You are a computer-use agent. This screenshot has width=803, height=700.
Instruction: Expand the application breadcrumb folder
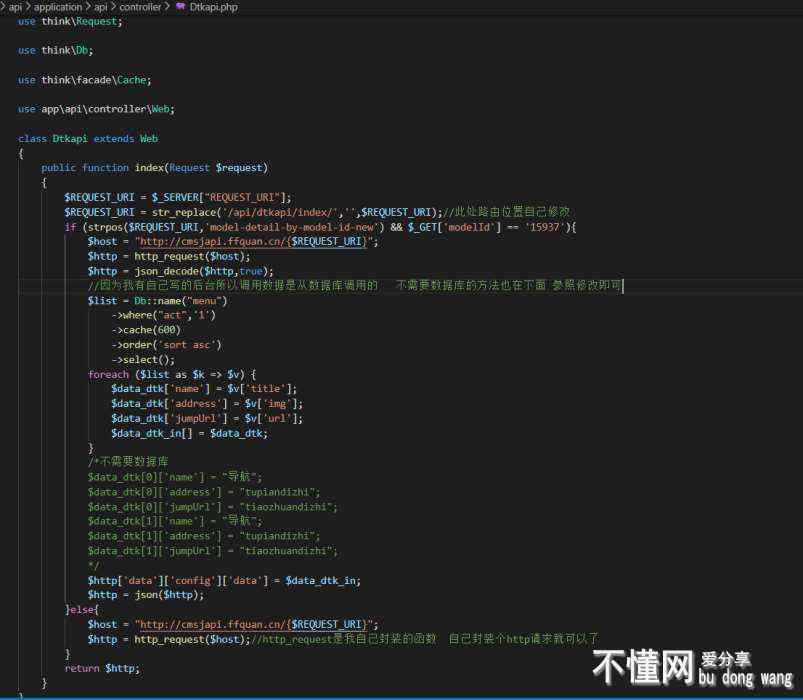58,7
